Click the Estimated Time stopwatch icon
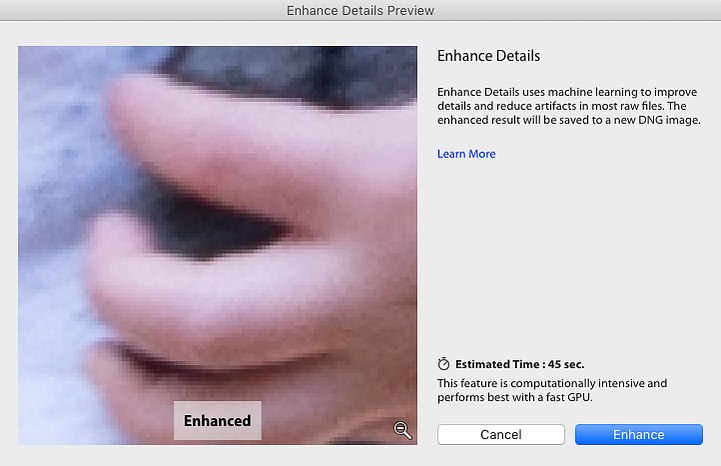This screenshot has height=466, width=721. tap(444, 364)
